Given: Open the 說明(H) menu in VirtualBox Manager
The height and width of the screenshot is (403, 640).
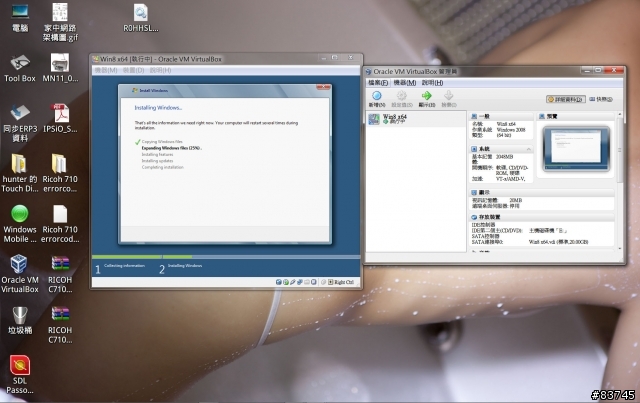Looking at the screenshot, I should click(432, 83).
